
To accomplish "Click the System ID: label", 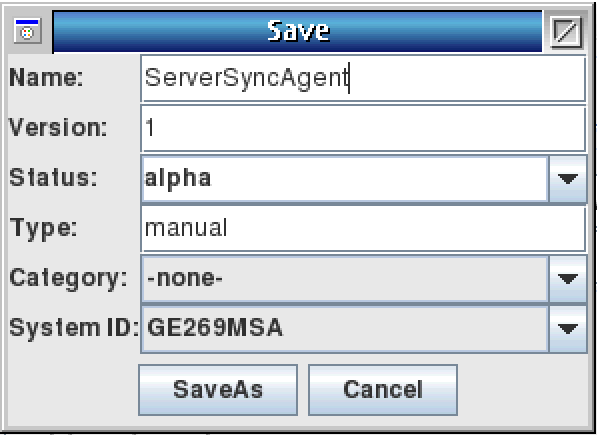I will [x=74, y=328].
